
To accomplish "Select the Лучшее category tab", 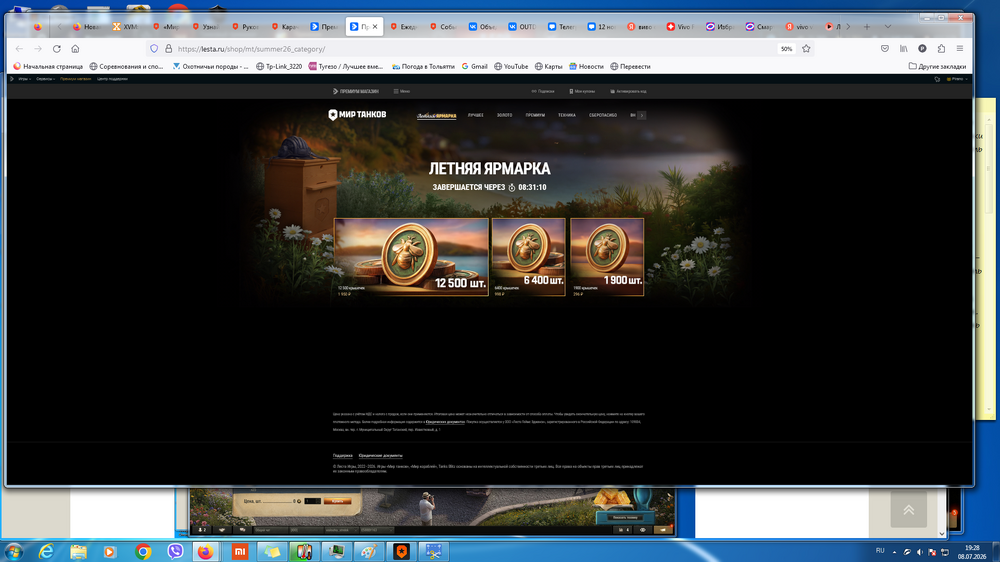I will pos(476,115).
